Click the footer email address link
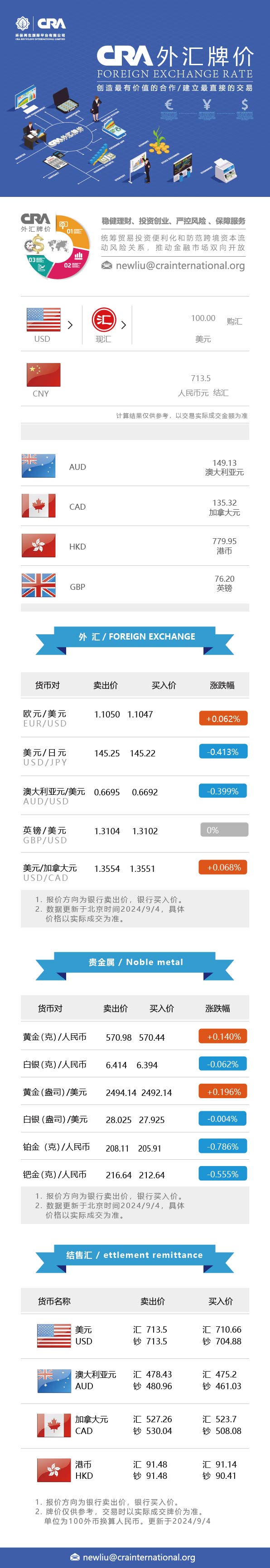The image size is (270, 1568). coord(139,1557)
